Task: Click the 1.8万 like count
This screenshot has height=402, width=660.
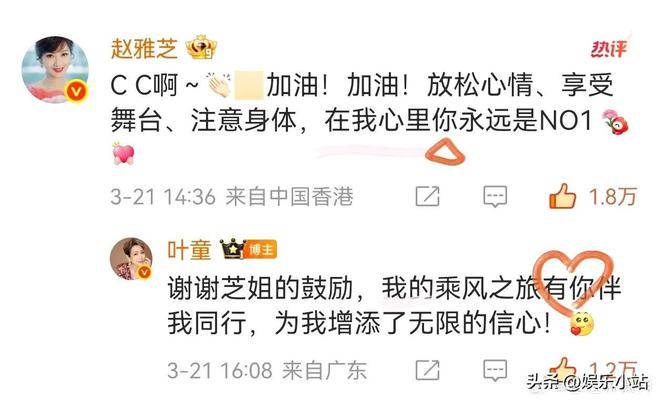Action: coord(612,197)
